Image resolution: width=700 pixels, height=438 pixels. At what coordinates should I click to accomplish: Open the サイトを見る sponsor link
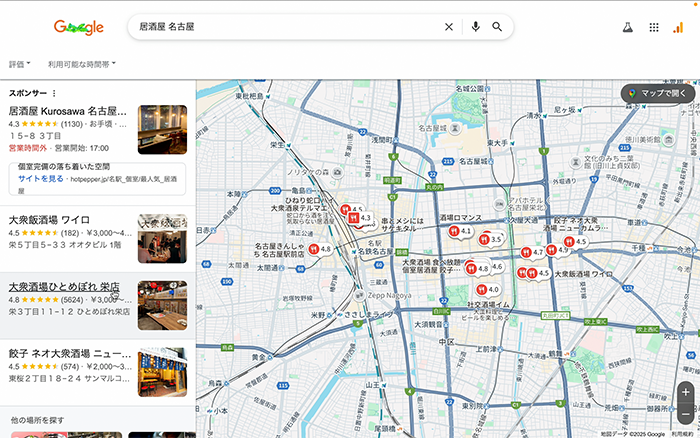point(41,179)
